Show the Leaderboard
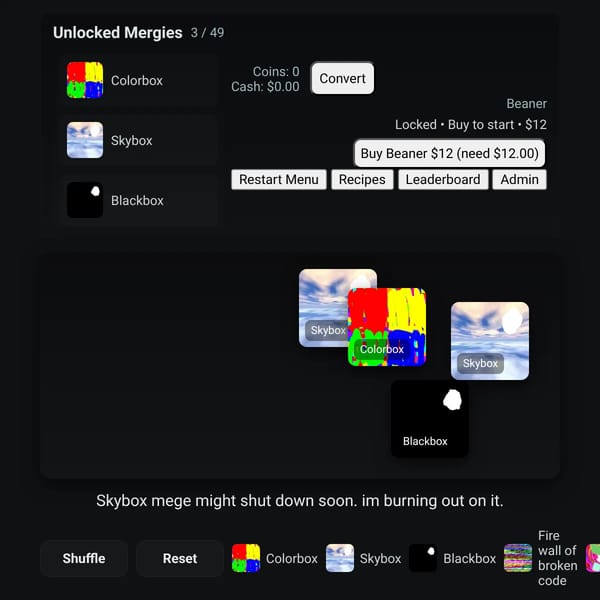The width and height of the screenshot is (600, 600). [x=443, y=179]
